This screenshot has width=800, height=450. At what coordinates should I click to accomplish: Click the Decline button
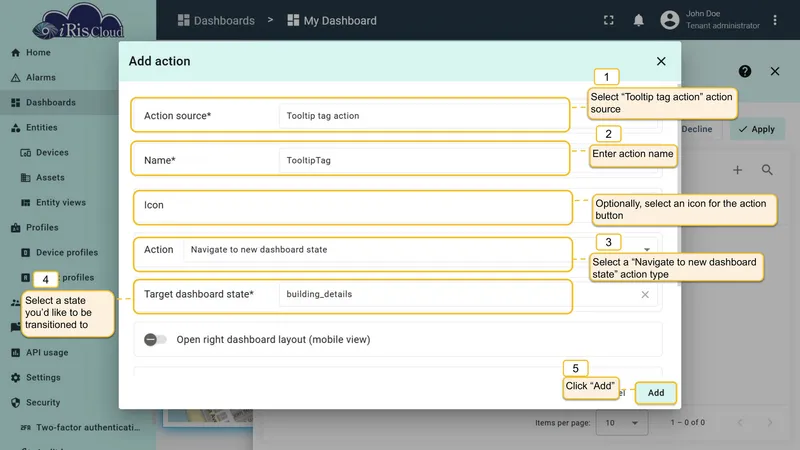click(696, 129)
